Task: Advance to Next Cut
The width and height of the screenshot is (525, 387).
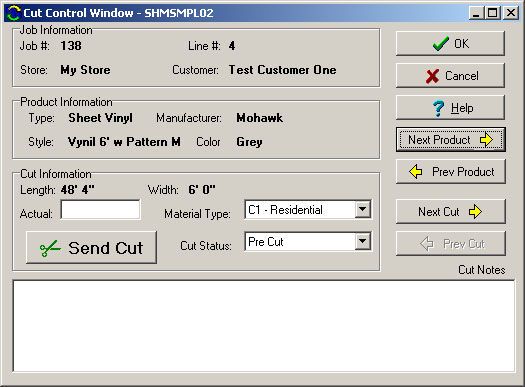Action: 450,212
